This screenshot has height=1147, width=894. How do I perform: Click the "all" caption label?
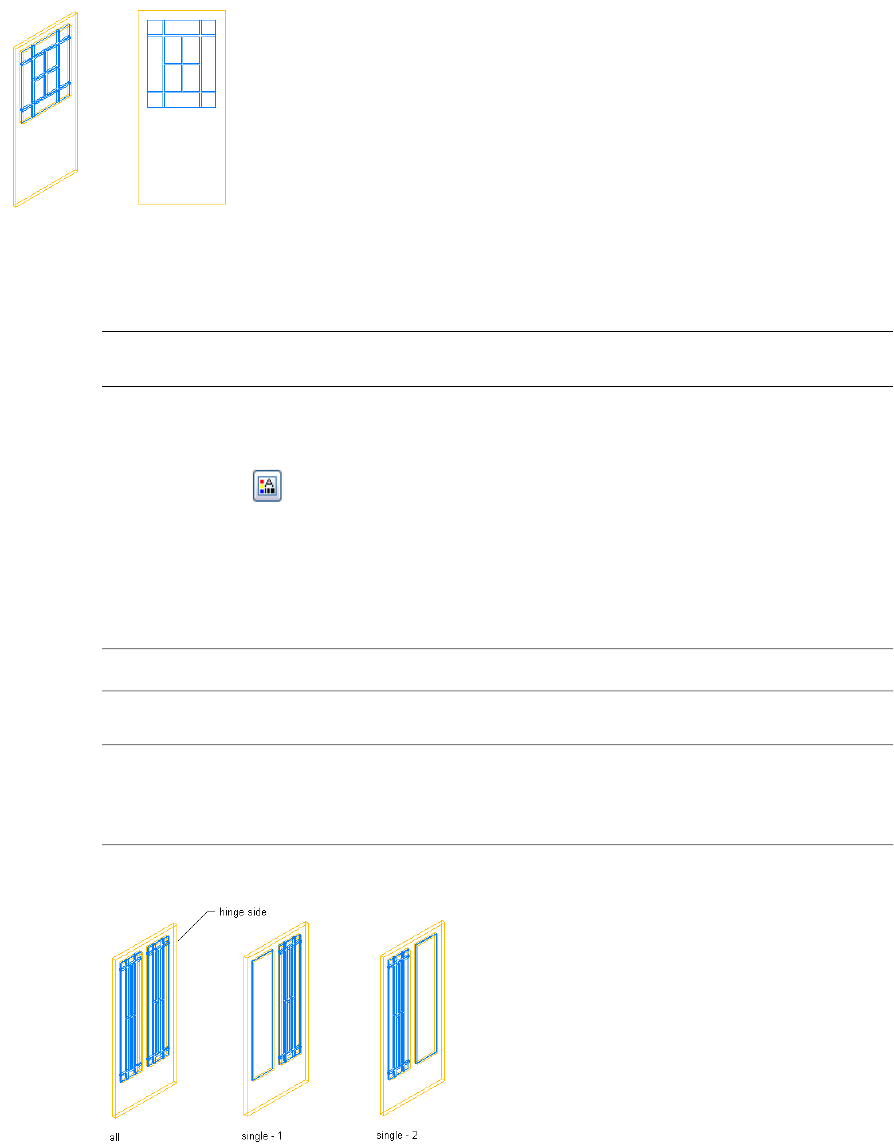coord(115,1137)
